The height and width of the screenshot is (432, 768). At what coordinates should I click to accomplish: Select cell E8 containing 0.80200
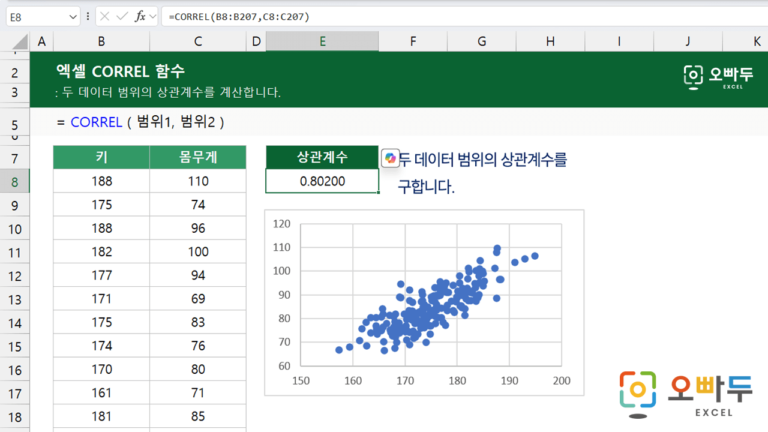(322, 181)
